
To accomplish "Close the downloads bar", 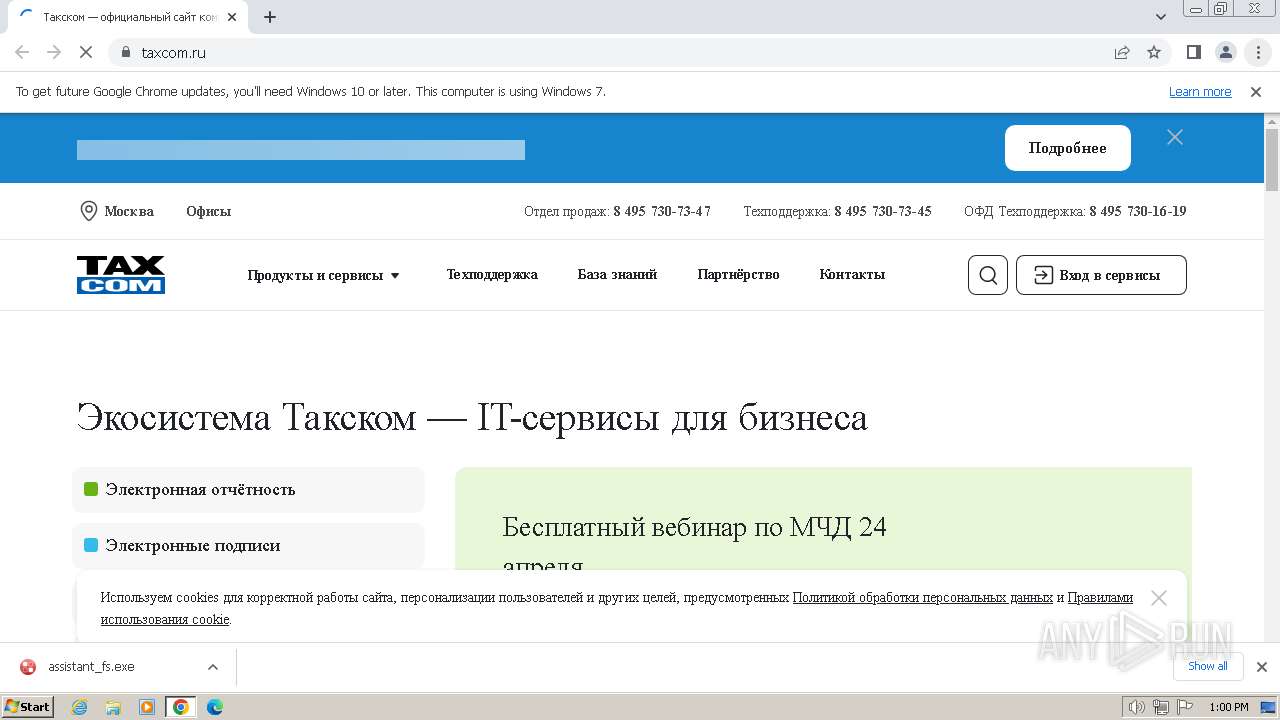I will (1262, 667).
